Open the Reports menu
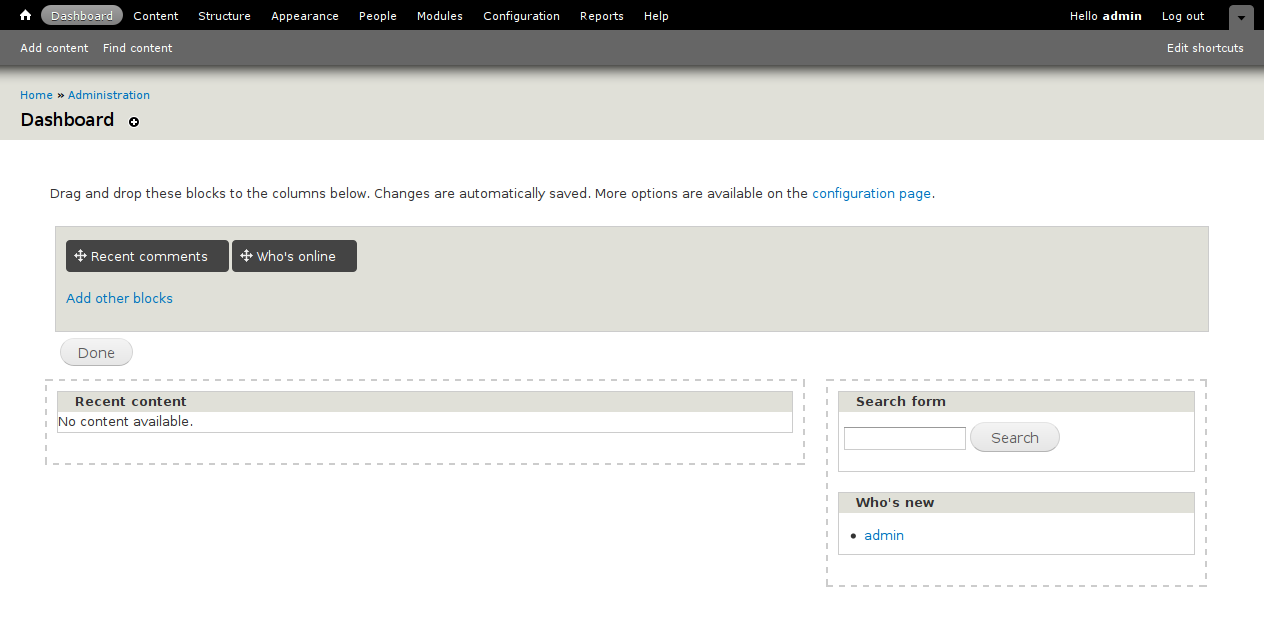 point(601,15)
